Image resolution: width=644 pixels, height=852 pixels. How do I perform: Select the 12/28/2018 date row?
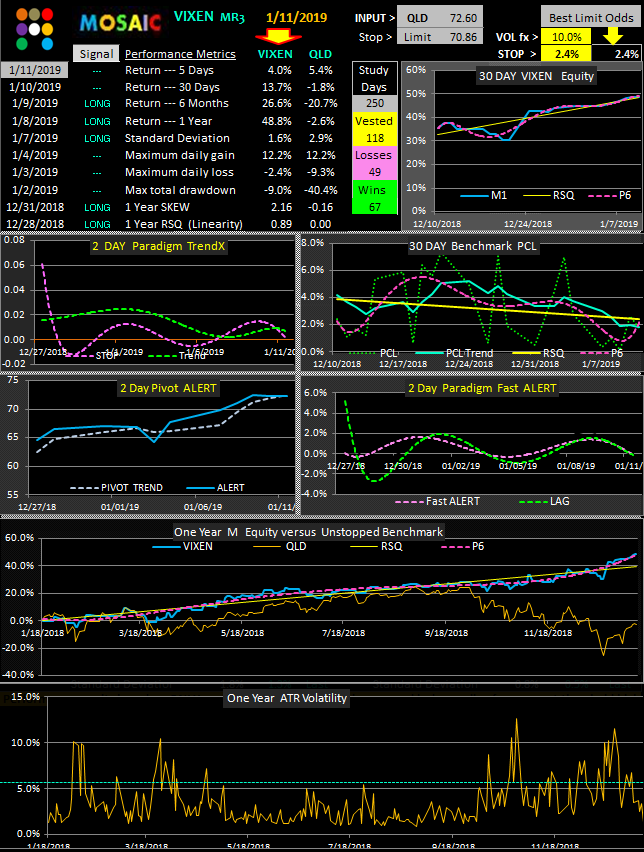pos(35,224)
